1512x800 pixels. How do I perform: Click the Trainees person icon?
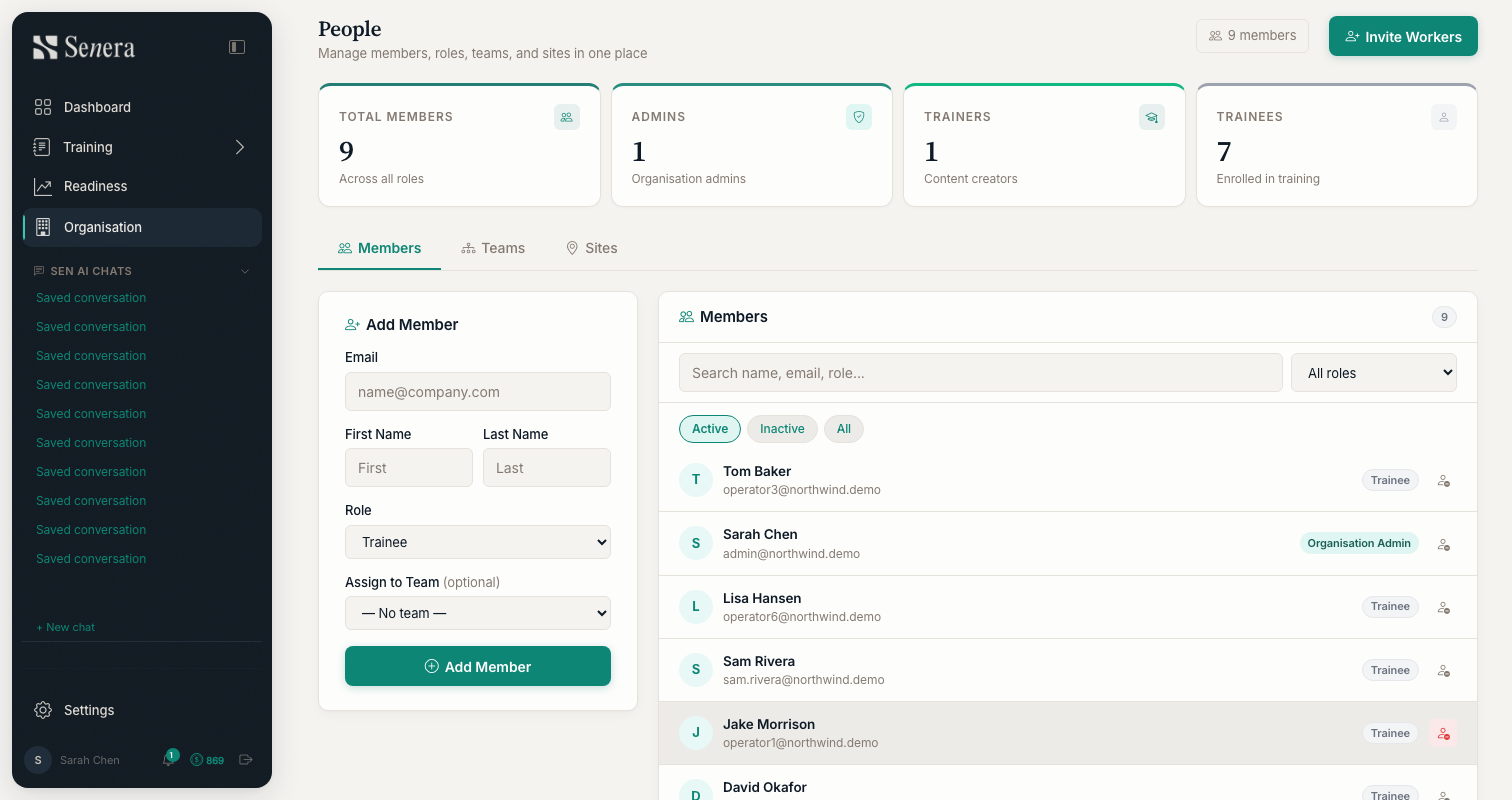(1444, 117)
